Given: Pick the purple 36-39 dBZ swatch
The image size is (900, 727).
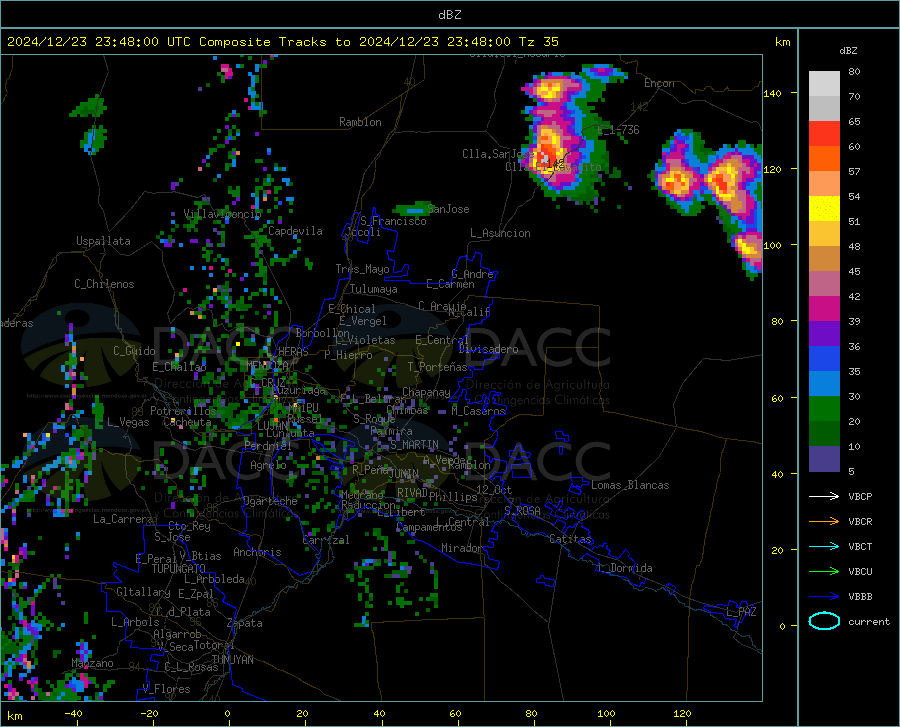Looking at the screenshot, I should point(824,334).
